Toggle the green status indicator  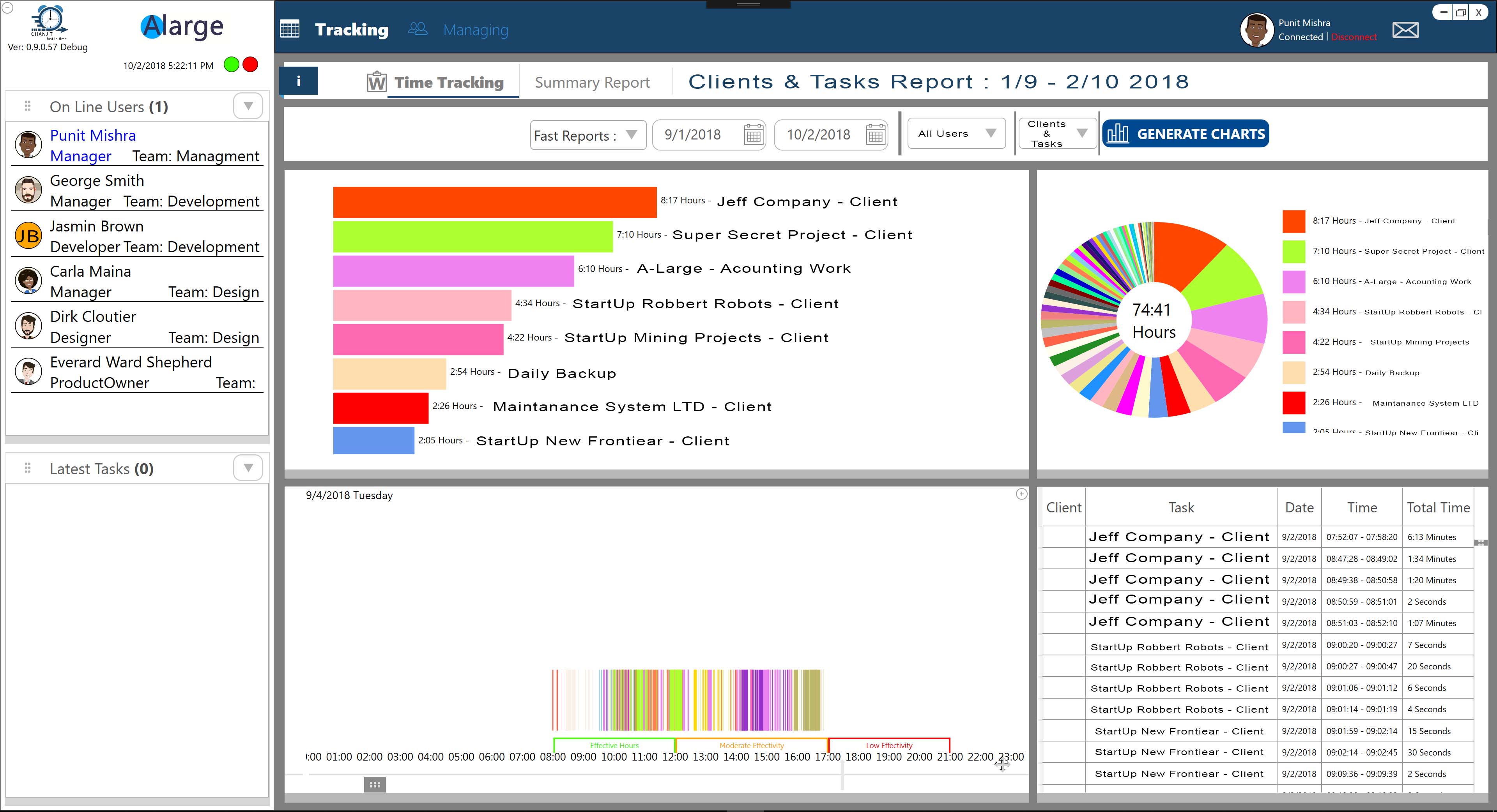(x=231, y=64)
